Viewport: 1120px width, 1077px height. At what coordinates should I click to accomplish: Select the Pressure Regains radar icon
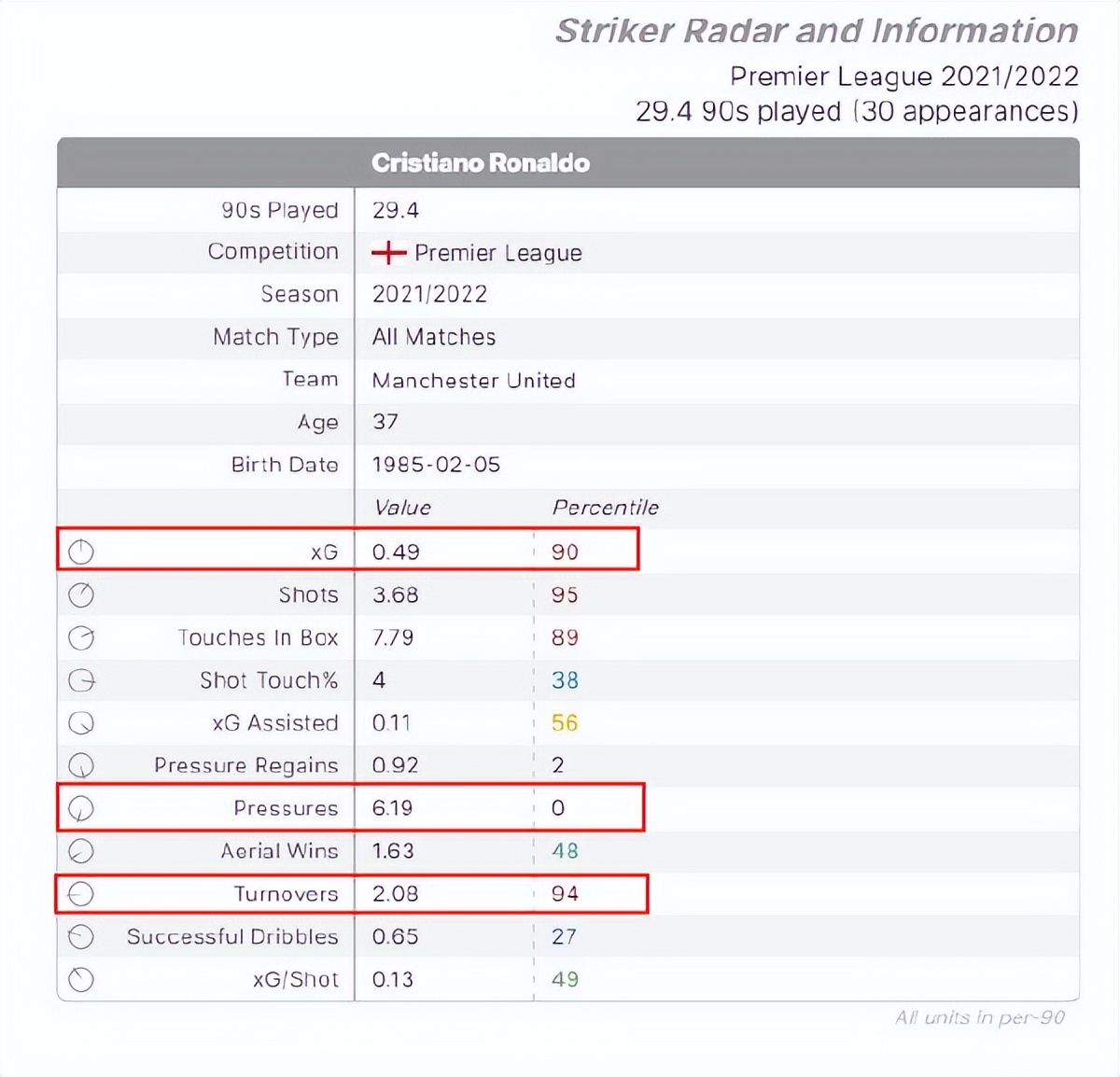click(81, 765)
